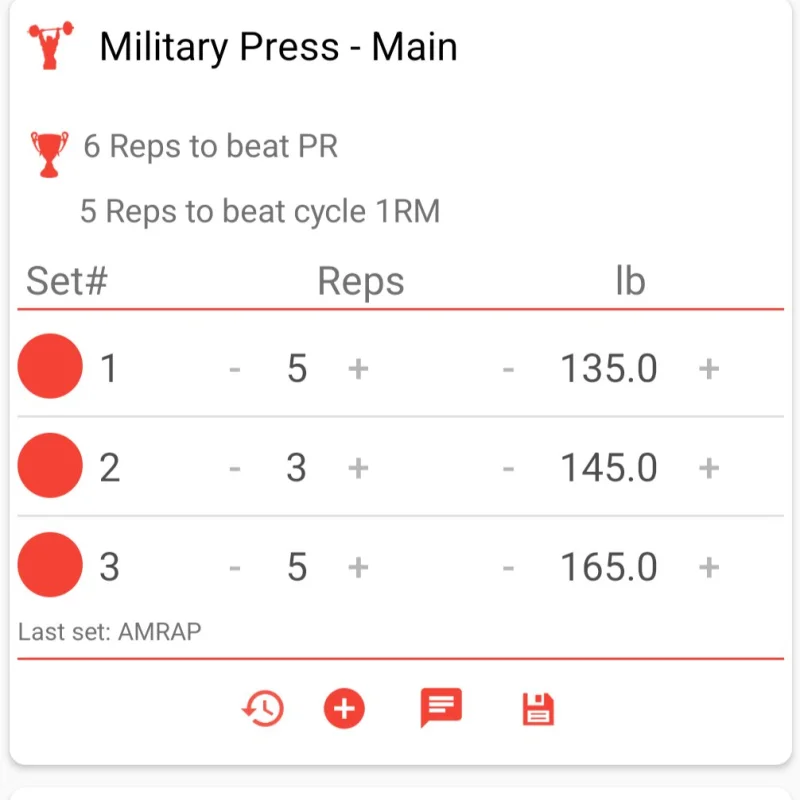800x800 pixels.
Task: Tap reps value 5 in set 1
Action: (x=297, y=368)
